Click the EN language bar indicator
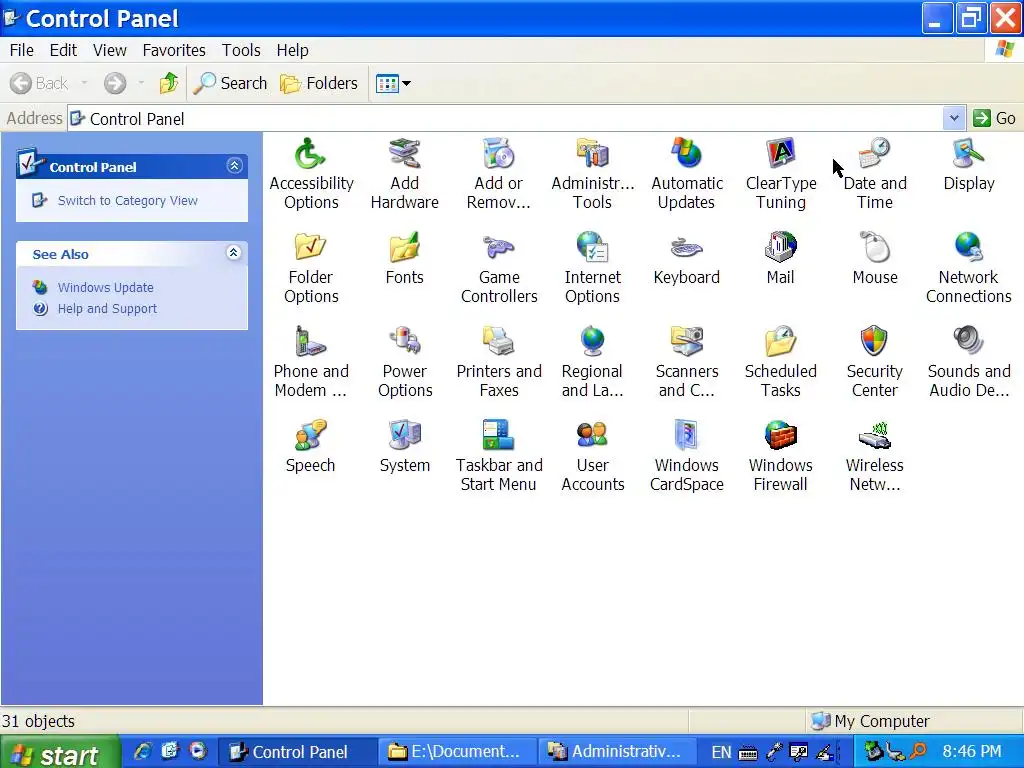 pyautogui.click(x=721, y=752)
